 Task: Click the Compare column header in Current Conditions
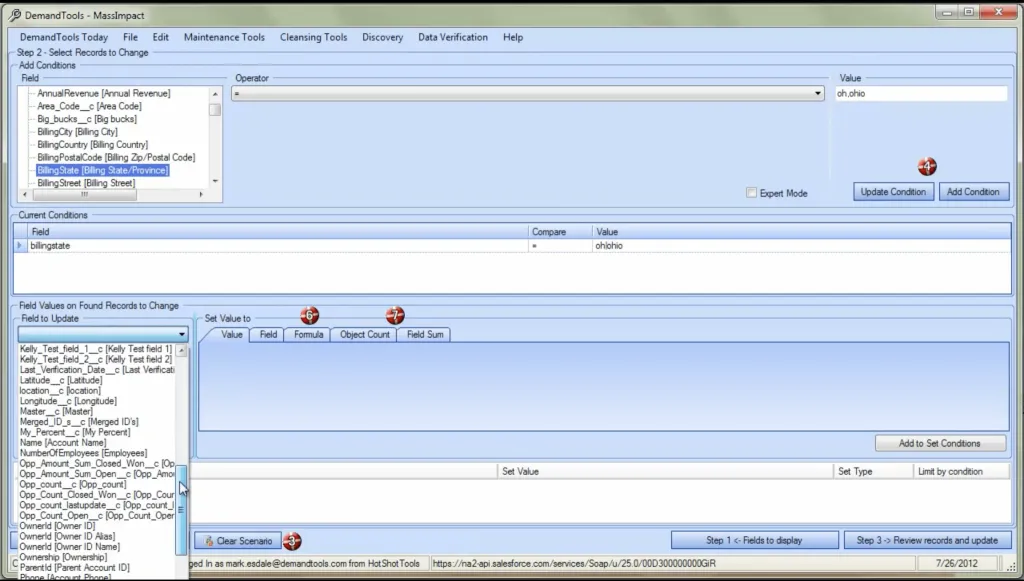pyautogui.click(x=560, y=232)
